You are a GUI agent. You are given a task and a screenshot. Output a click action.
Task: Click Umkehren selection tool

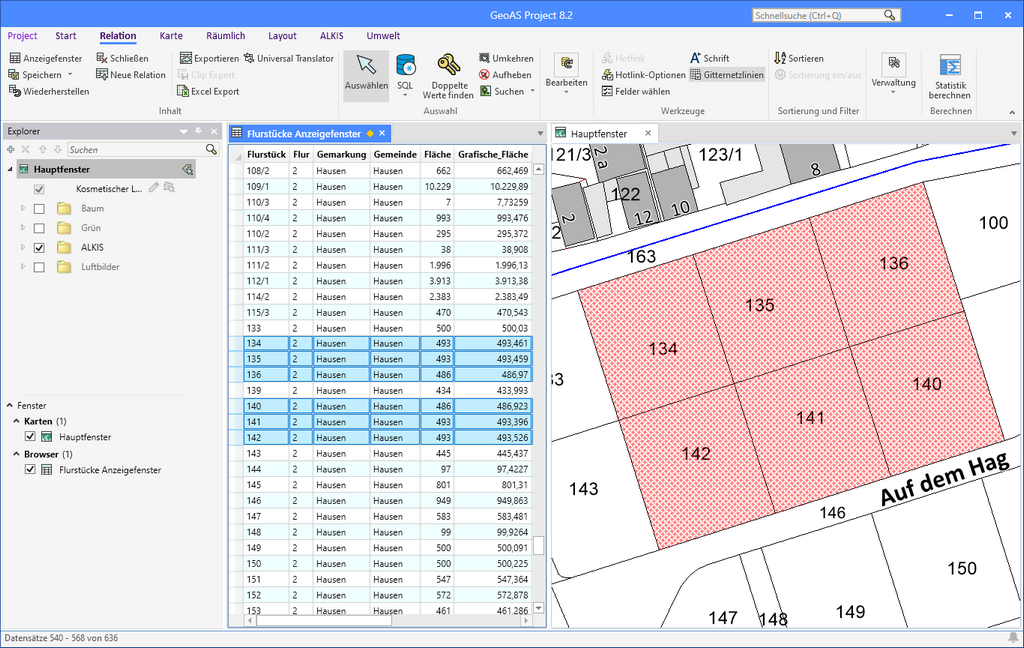coord(506,58)
